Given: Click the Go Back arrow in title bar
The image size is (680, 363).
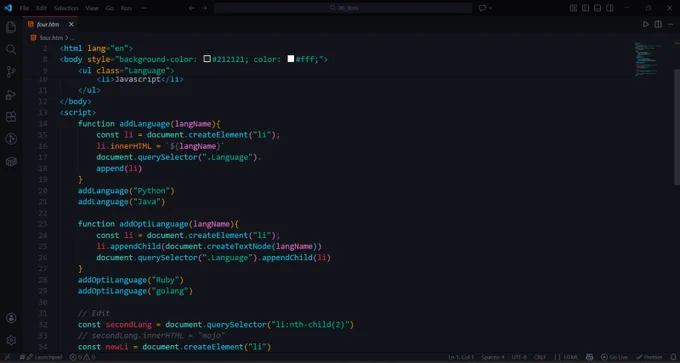Looking at the screenshot, I should pos(192,8).
